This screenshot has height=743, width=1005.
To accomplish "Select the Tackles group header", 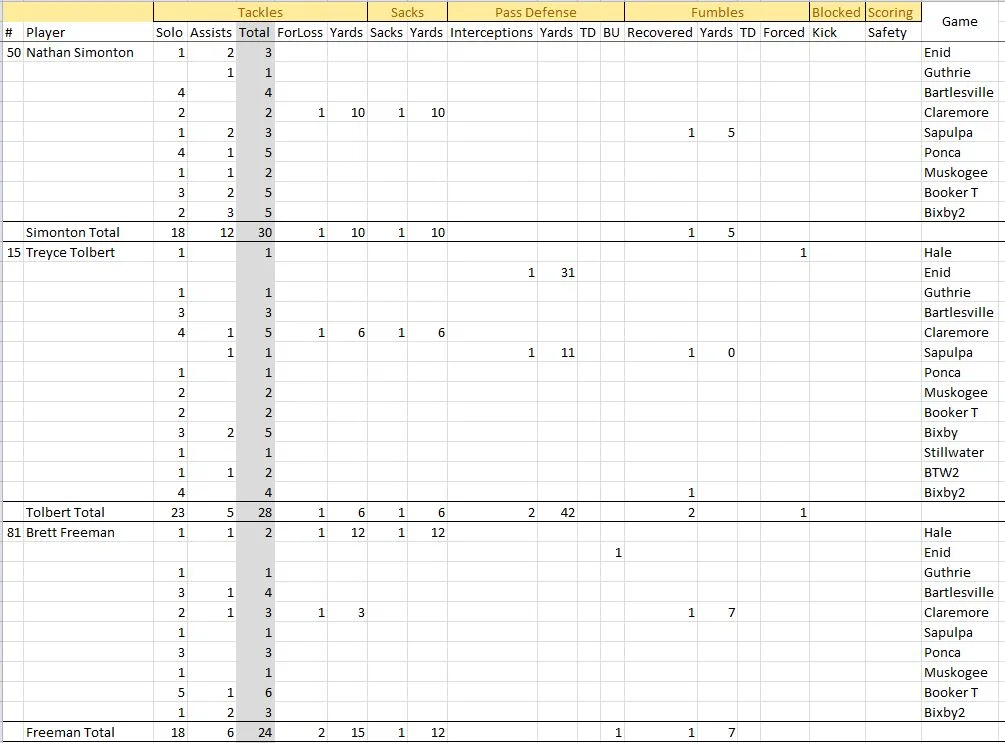I will pos(260,12).
